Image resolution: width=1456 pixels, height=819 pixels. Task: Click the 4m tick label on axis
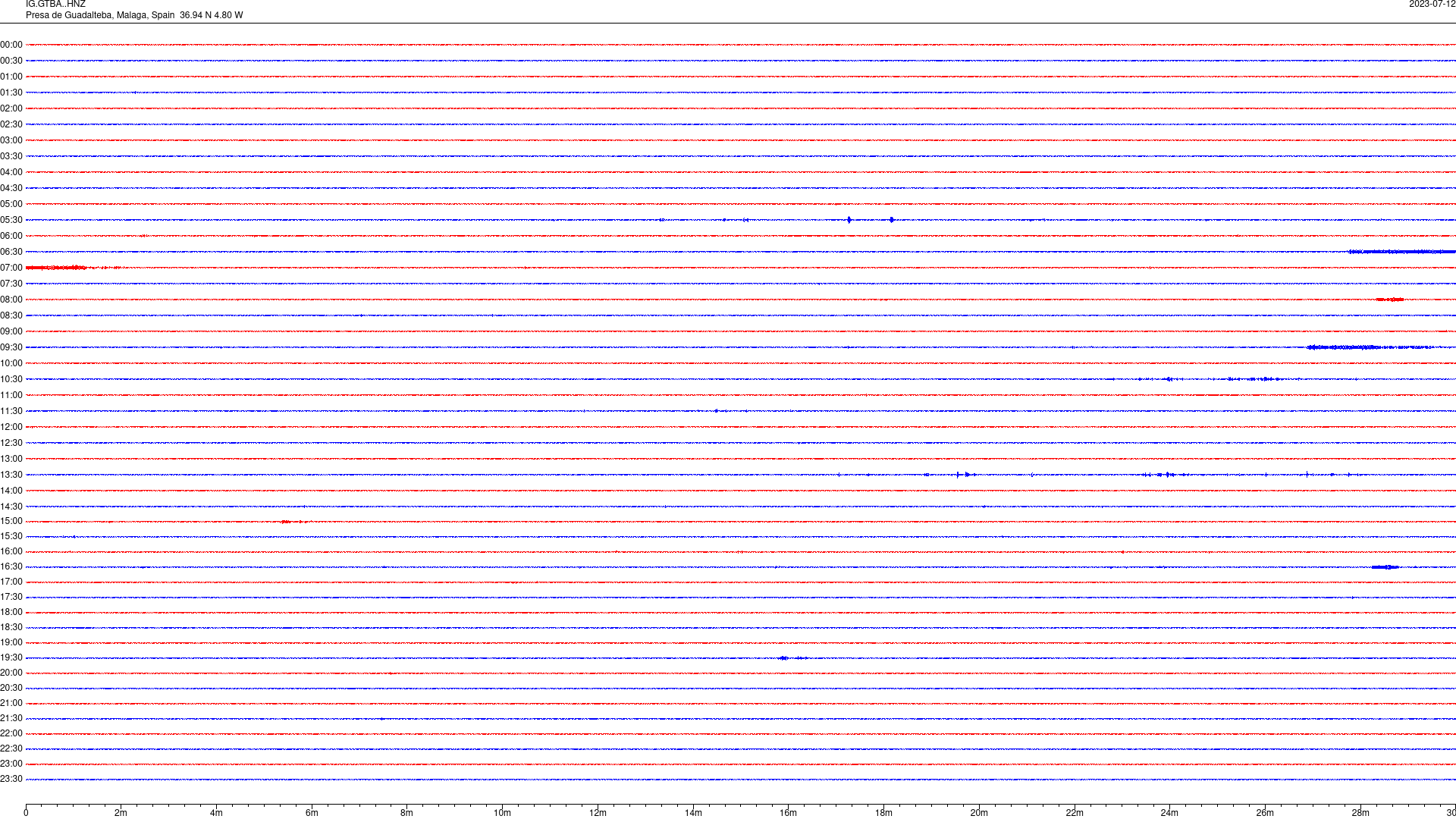216,813
